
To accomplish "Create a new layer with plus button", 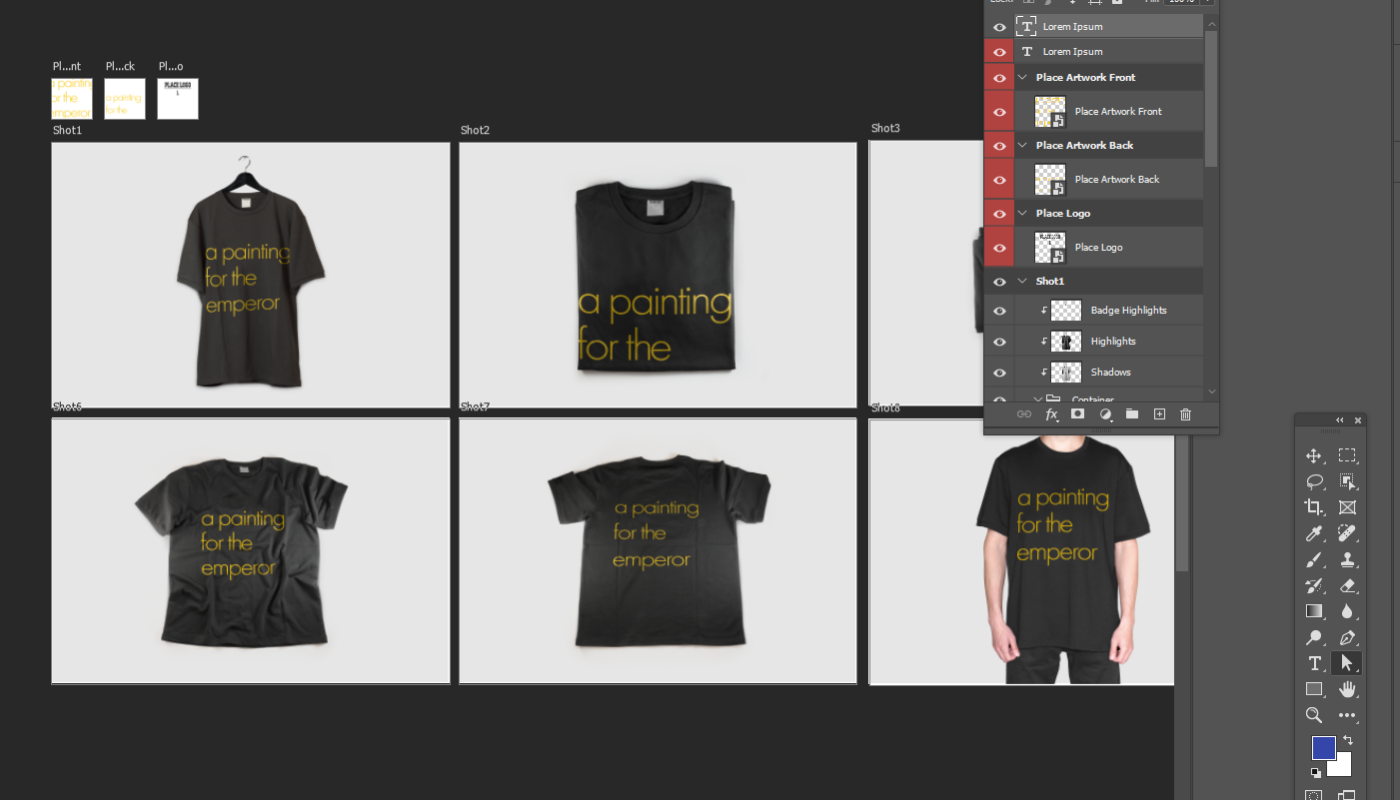I will point(1159,414).
